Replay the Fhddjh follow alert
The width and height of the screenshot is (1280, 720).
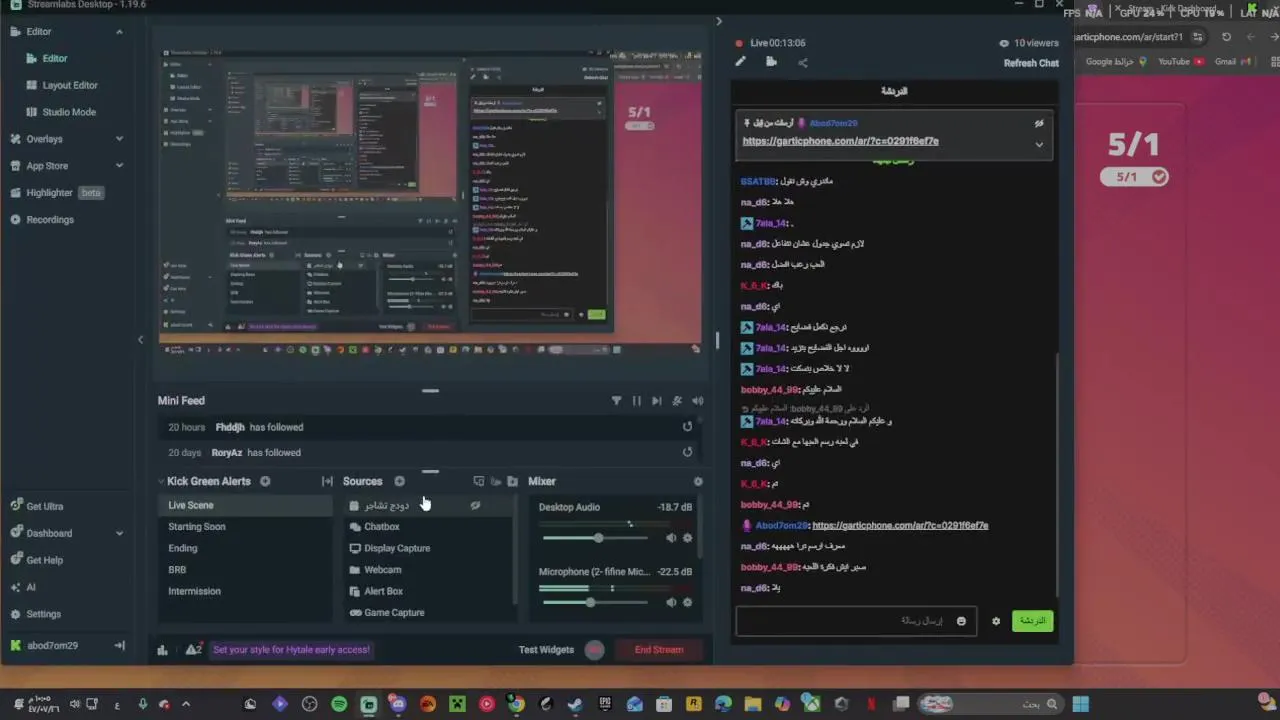coord(687,427)
